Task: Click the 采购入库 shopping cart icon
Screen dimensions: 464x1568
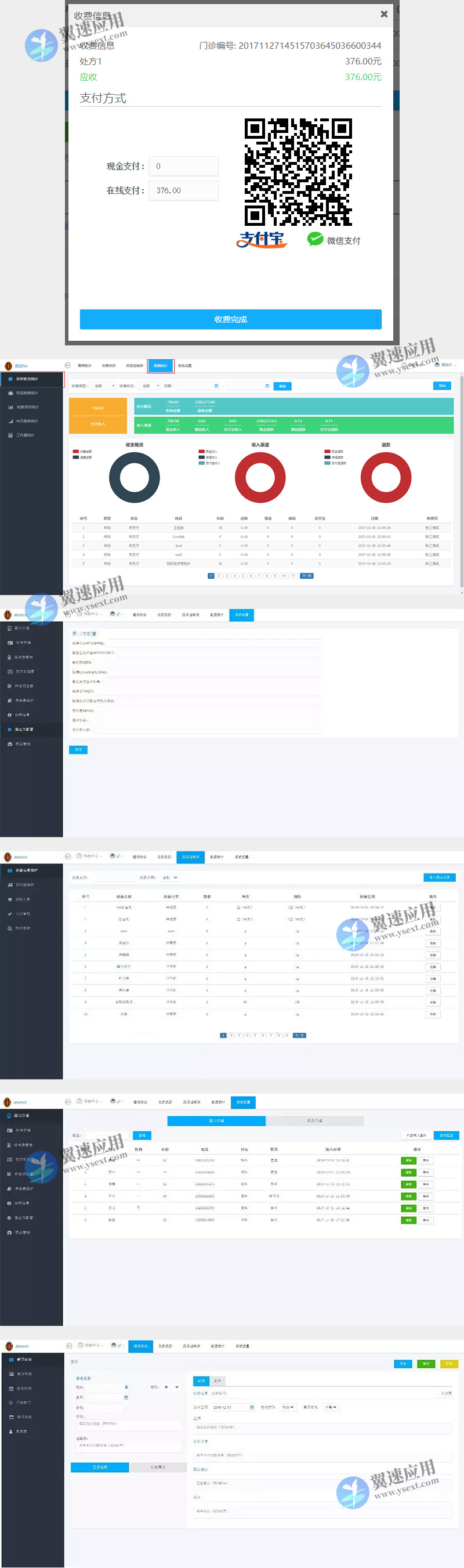Action: (x=10, y=899)
